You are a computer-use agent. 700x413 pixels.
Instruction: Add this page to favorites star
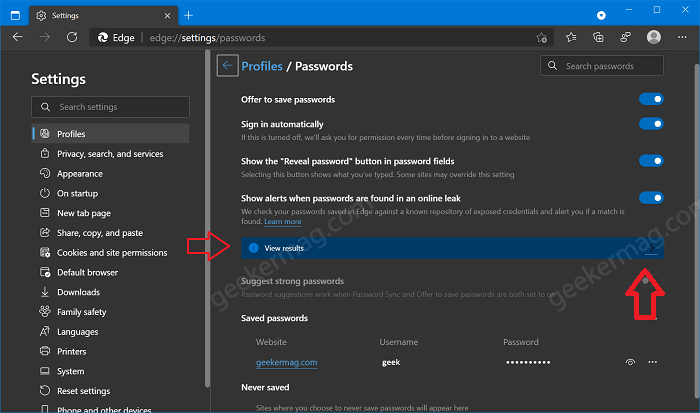(x=542, y=38)
